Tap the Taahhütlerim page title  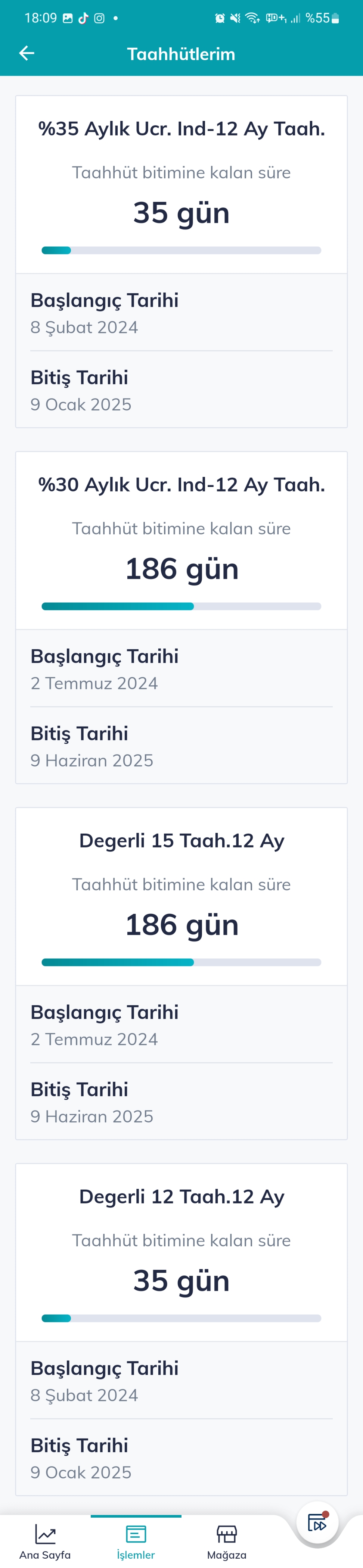[181, 54]
